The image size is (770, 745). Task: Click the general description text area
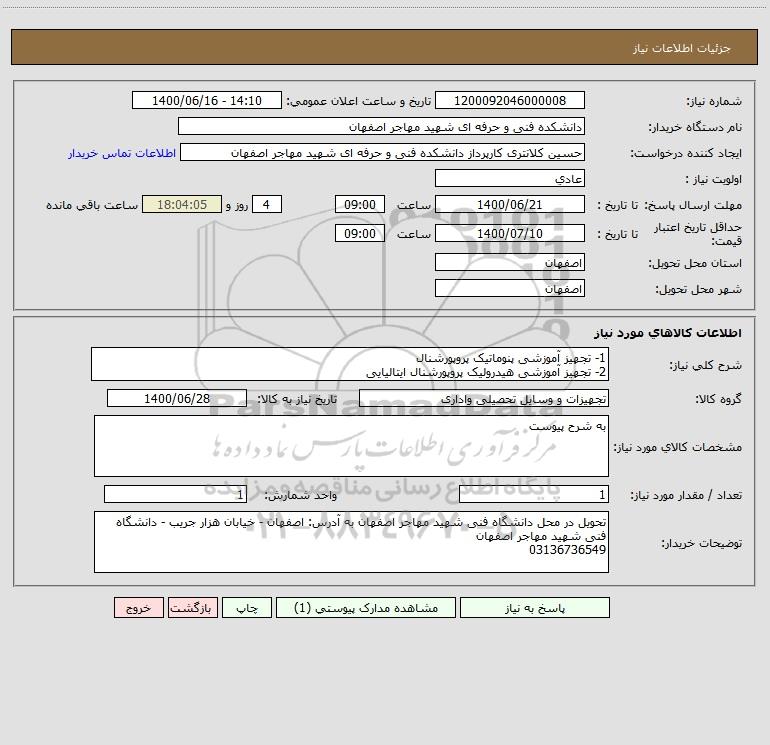[x=350, y=364]
